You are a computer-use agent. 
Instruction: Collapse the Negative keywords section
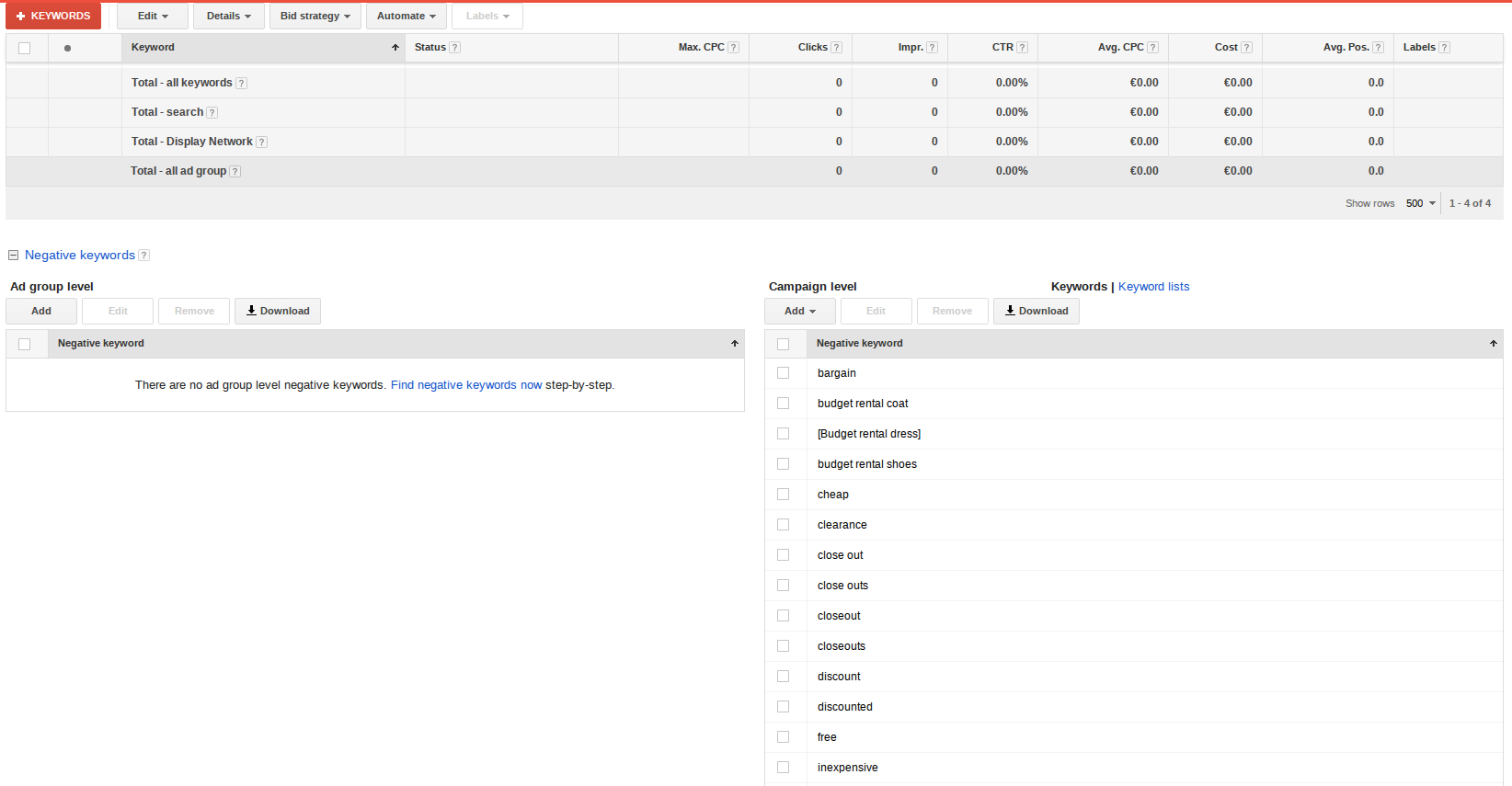click(14, 256)
